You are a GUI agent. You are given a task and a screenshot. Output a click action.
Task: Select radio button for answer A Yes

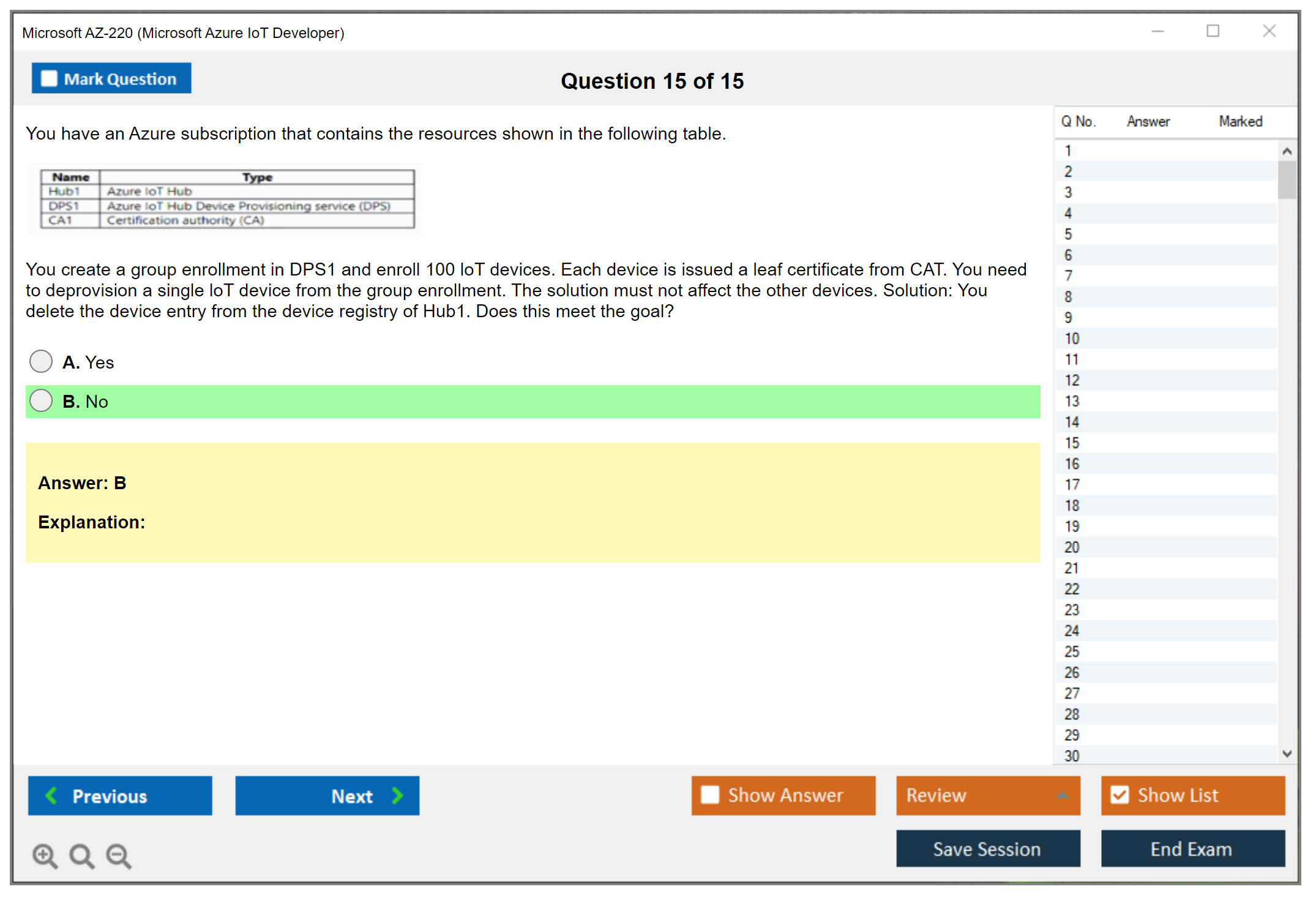[x=41, y=361]
